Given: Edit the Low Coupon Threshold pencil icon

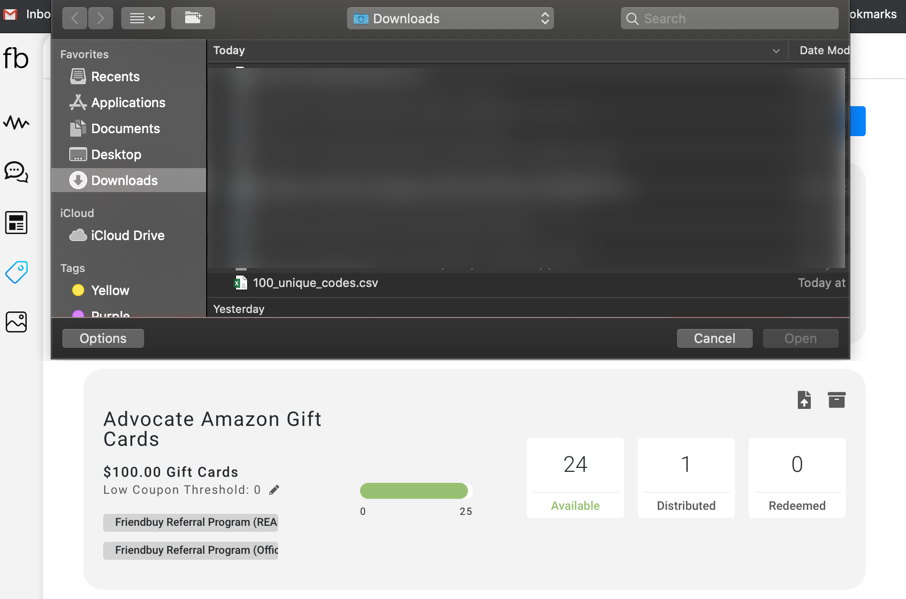Looking at the screenshot, I should click(274, 490).
